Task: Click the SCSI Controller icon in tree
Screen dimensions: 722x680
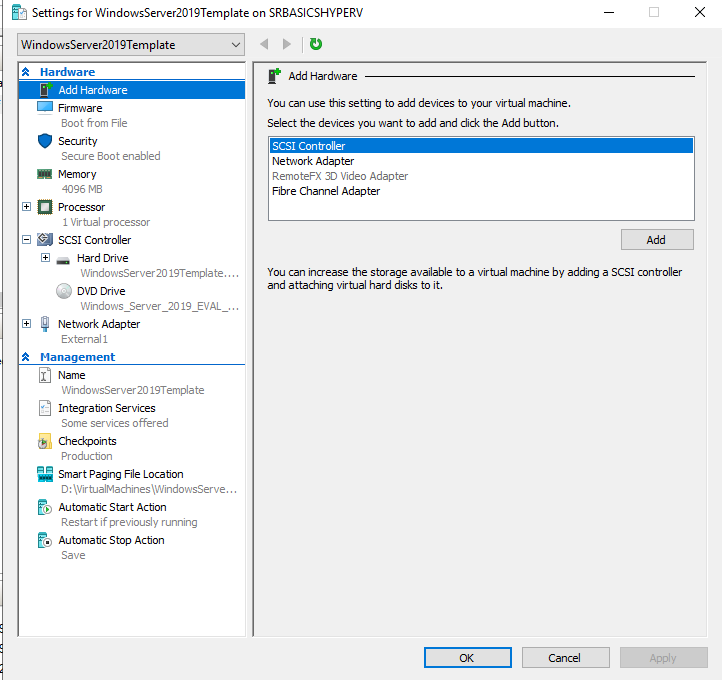Action: [45, 240]
